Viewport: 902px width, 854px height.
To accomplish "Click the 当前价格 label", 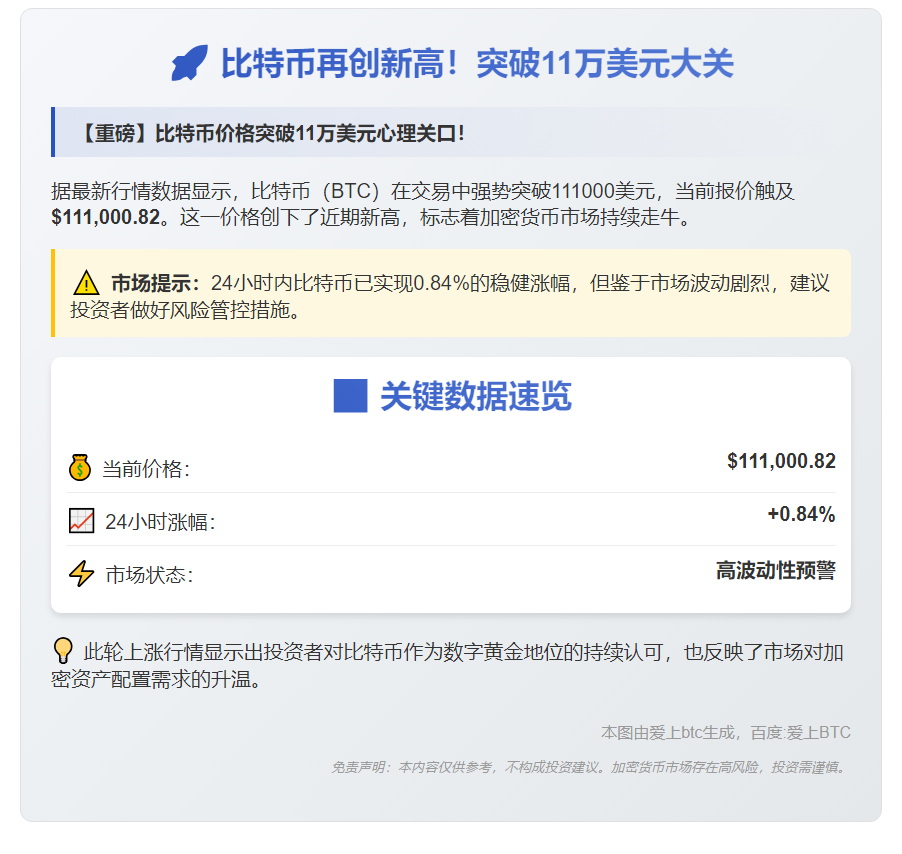I will click(146, 469).
